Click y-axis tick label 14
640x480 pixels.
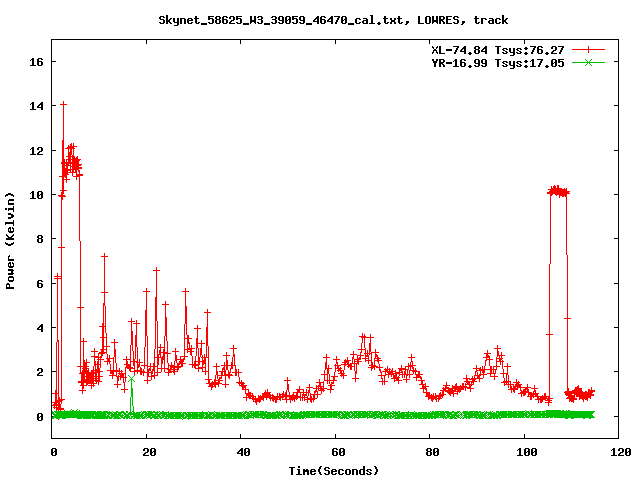click(36, 106)
